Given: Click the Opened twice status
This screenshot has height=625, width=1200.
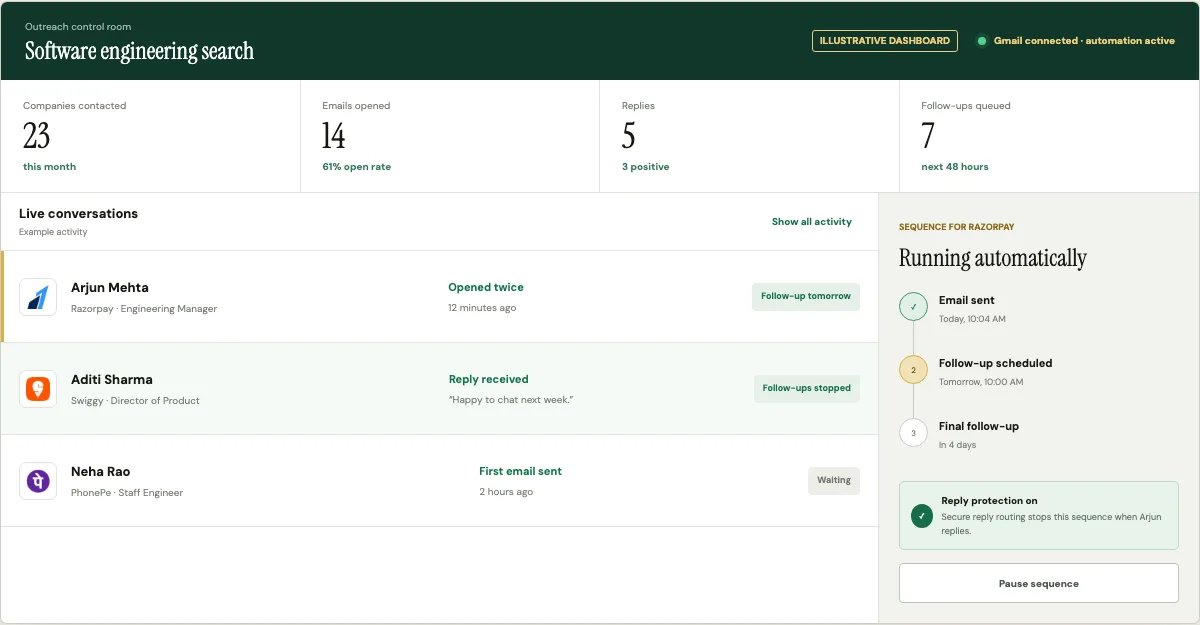Looking at the screenshot, I should 486,287.
